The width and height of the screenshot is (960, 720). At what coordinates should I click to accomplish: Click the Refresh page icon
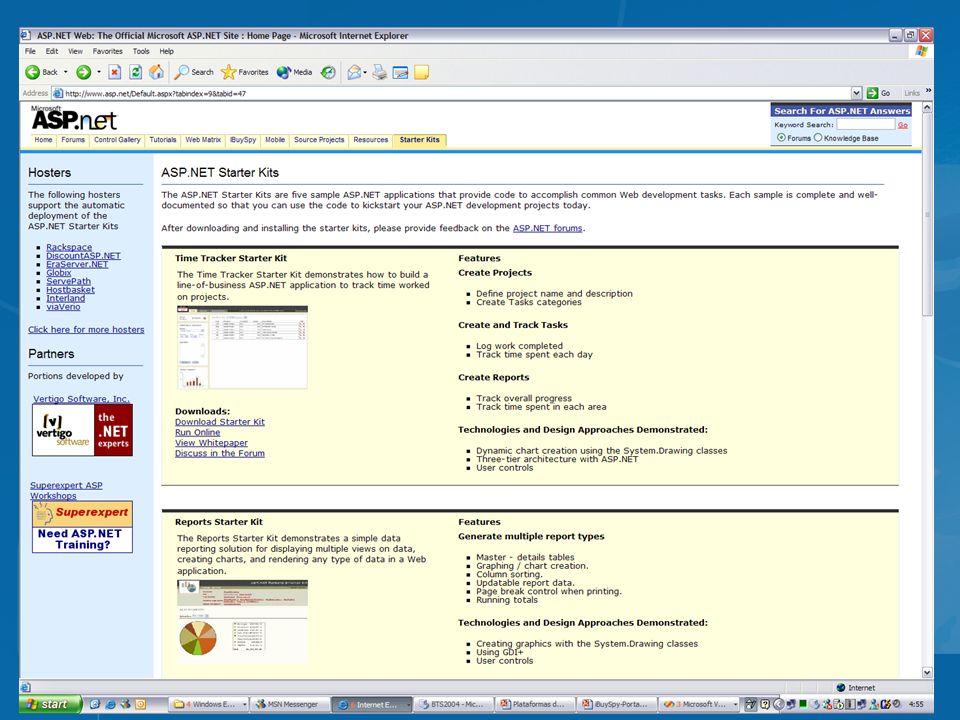pyautogui.click(x=135, y=72)
